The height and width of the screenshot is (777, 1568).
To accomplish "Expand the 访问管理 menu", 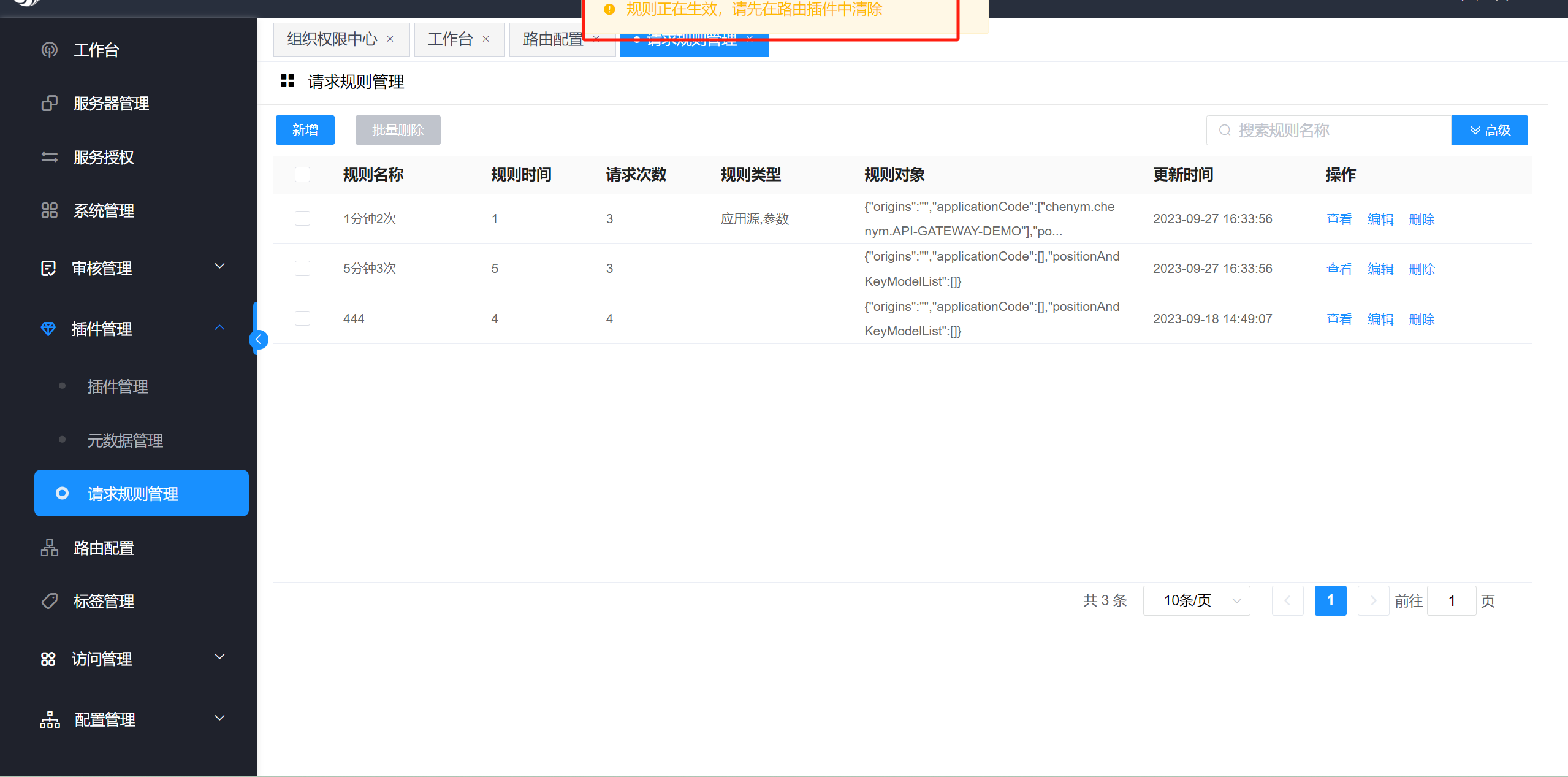I will 219,657.
